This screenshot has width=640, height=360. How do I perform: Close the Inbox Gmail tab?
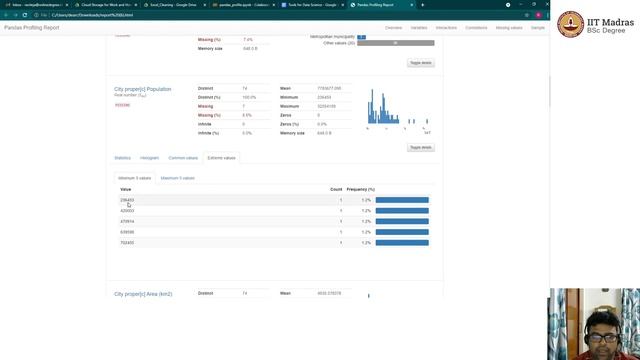click(x=67, y=5)
